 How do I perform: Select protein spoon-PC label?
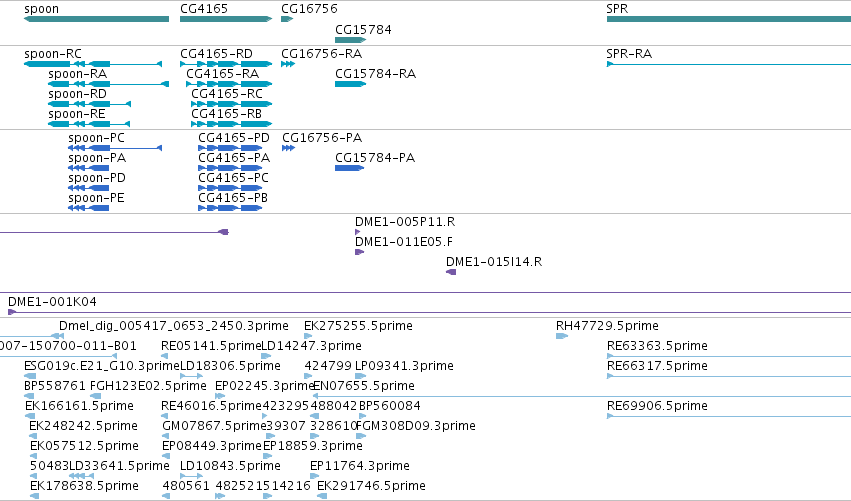point(97,138)
